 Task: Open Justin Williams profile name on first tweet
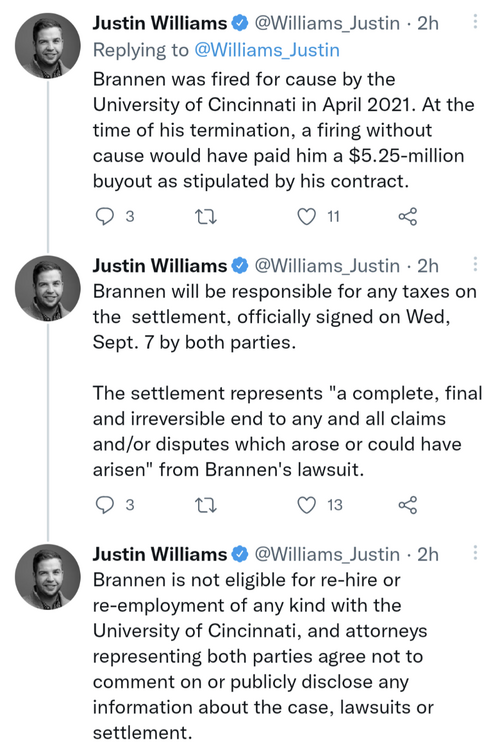coord(160,23)
